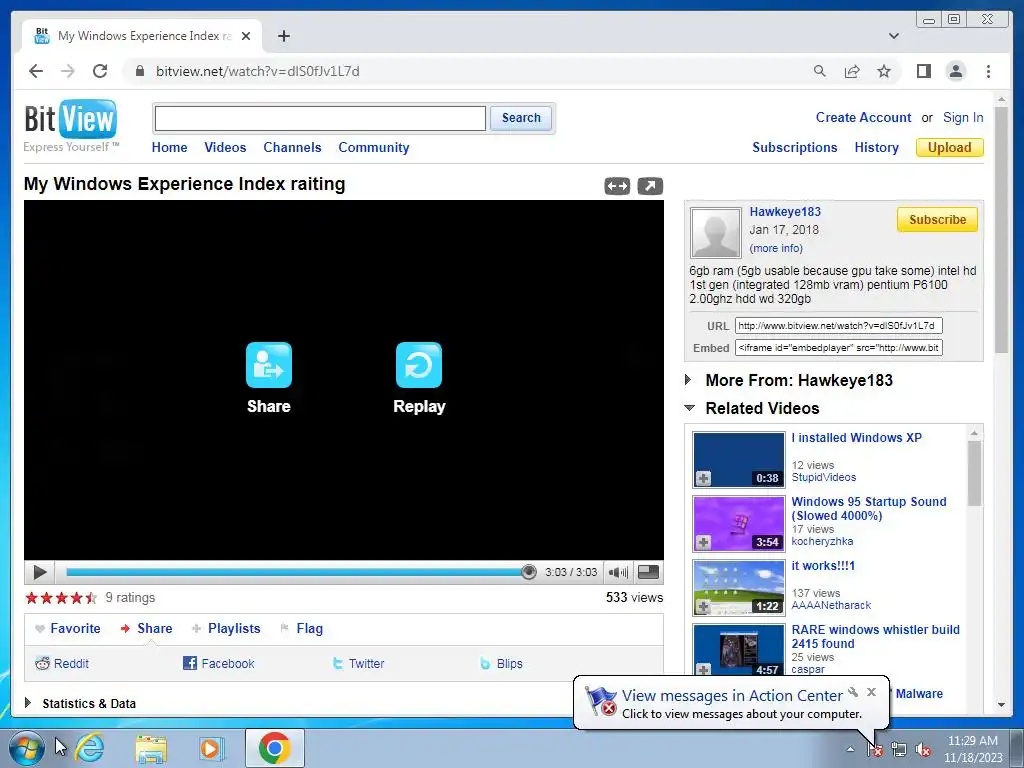Launch Internet Explorer from the taskbar

pos(89,748)
